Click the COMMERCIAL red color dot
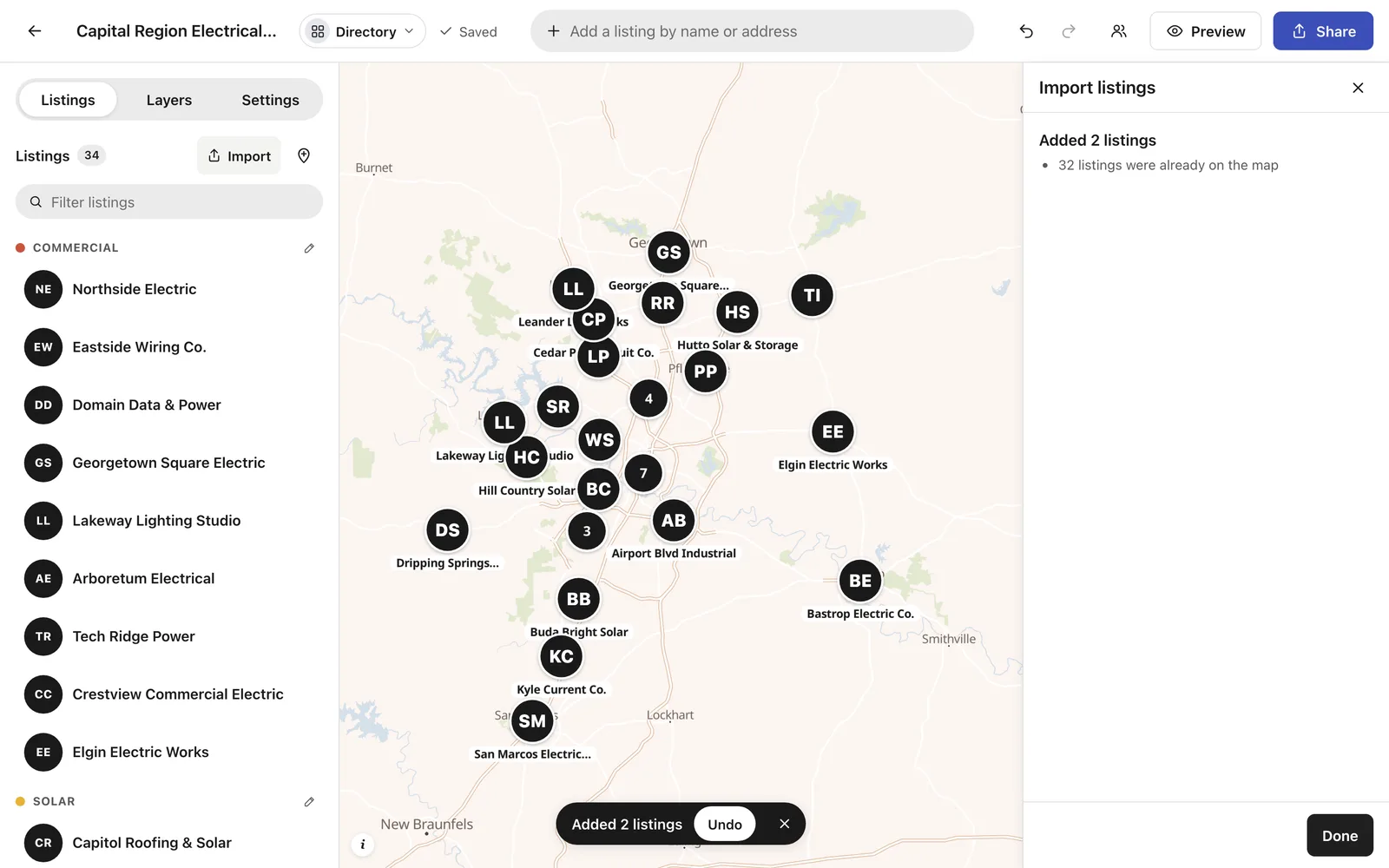Image resolution: width=1389 pixels, height=868 pixels. click(20, 248)
